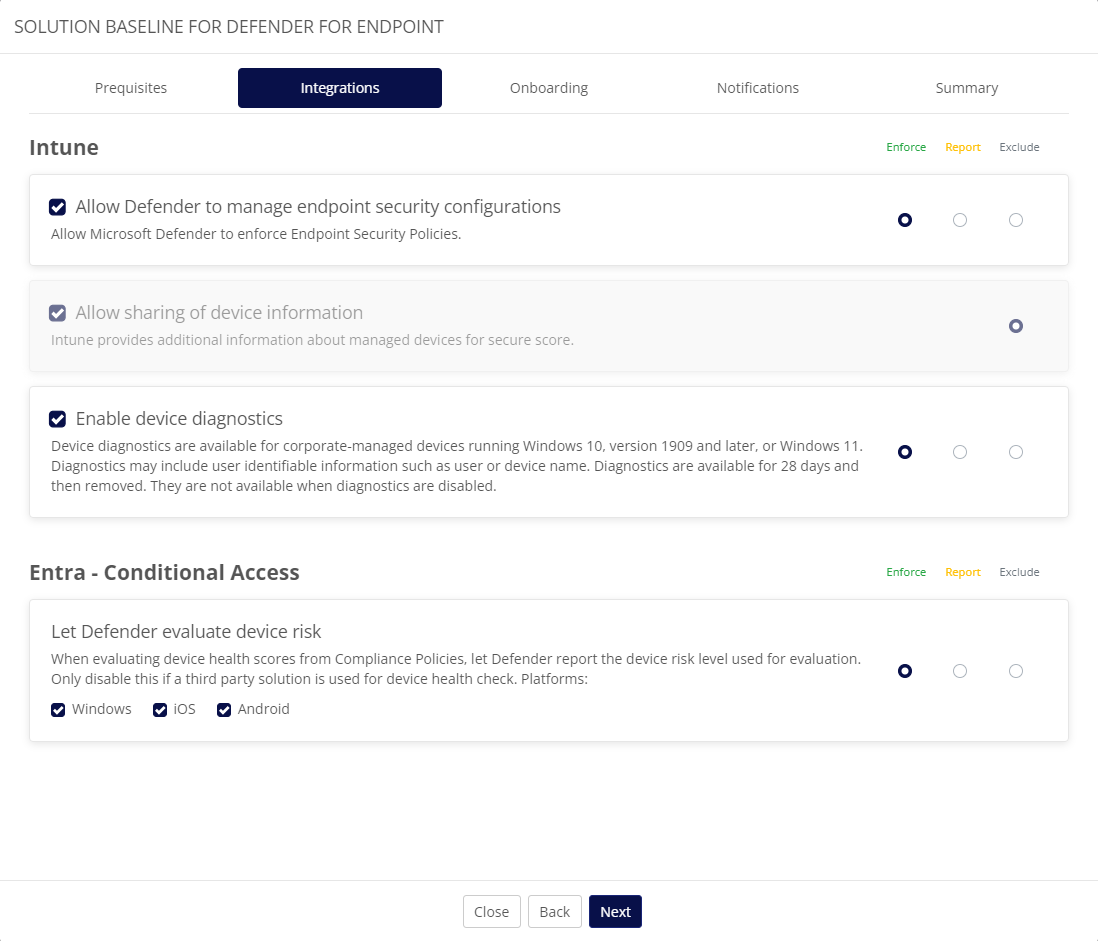The height and width of the screenshot is (941, 1098).
Task: Select Enforce for endpoint security configurations
Action: click(905, 220)
